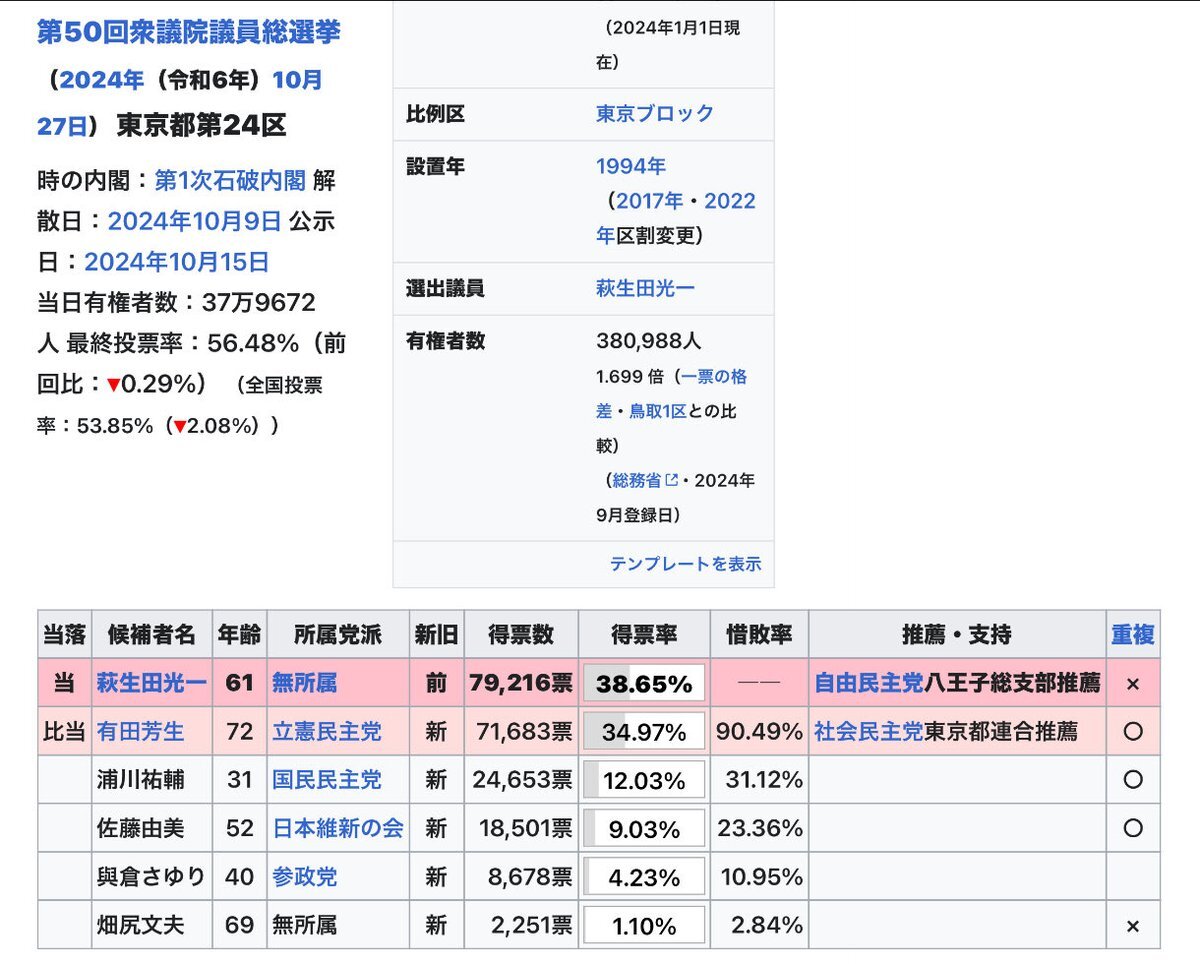
Task: Click the 38.65% vote share bar
Action: click(x=644, y=684)
